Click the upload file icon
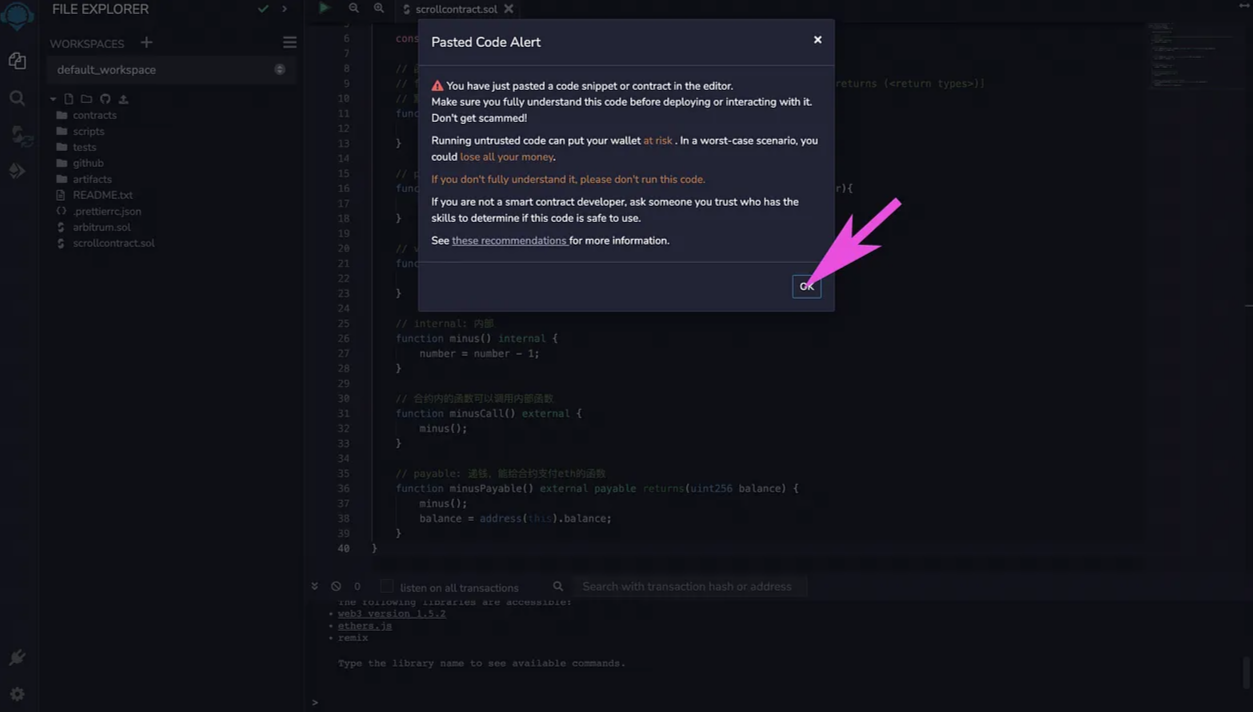Viewport: 1253px width, 712px height. click(x=123, y=99)
